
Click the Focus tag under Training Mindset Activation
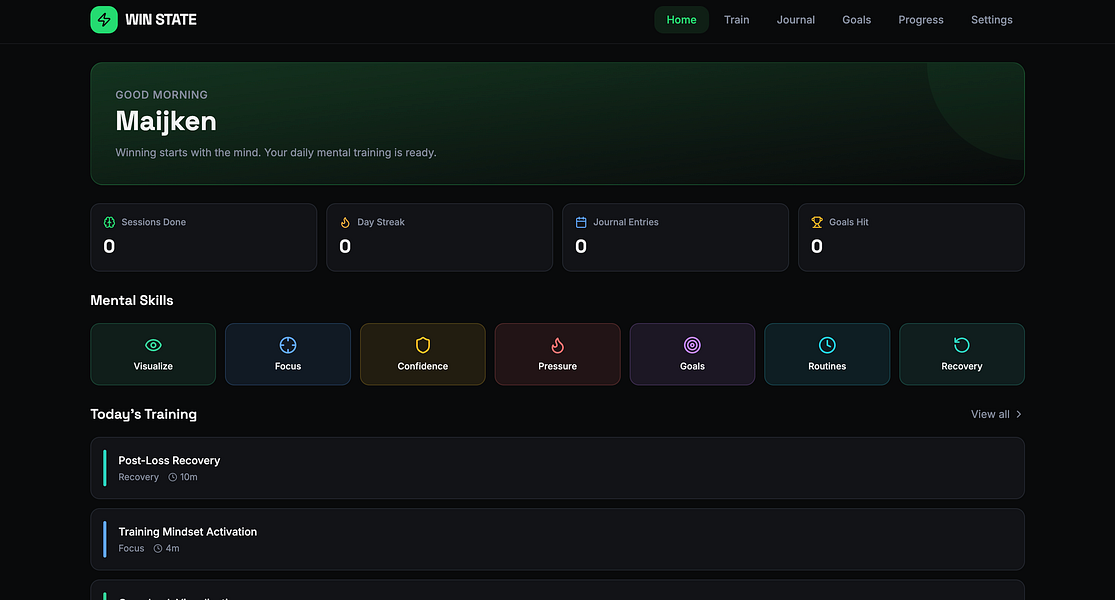pos(131,549)
